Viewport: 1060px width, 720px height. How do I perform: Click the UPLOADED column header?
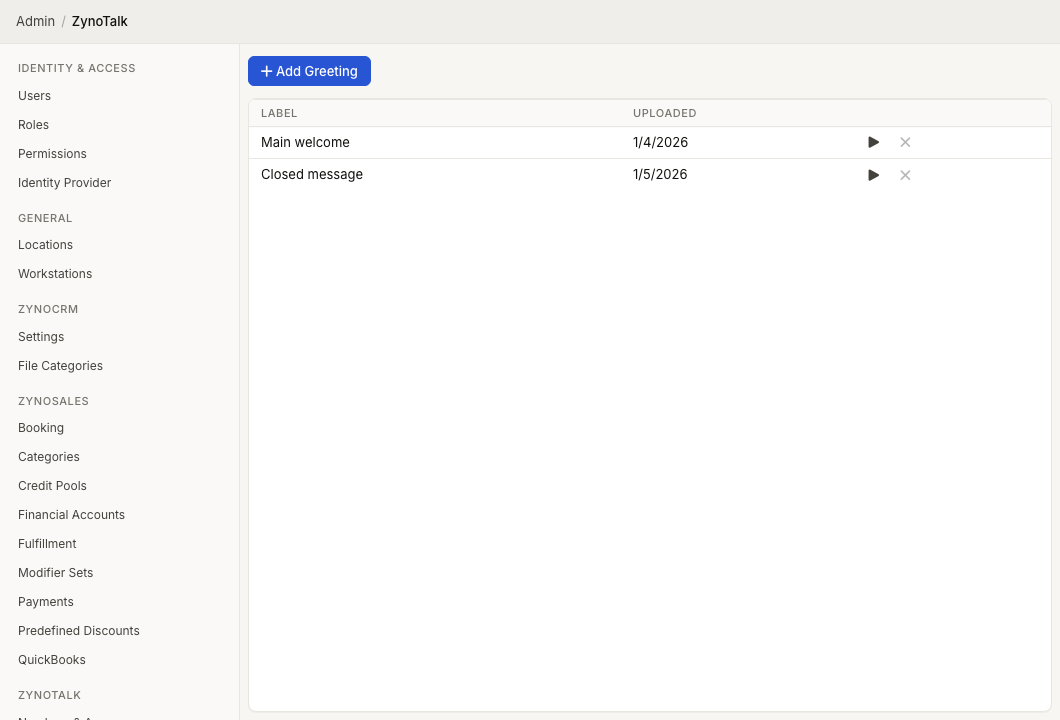(x=664, y=113)
